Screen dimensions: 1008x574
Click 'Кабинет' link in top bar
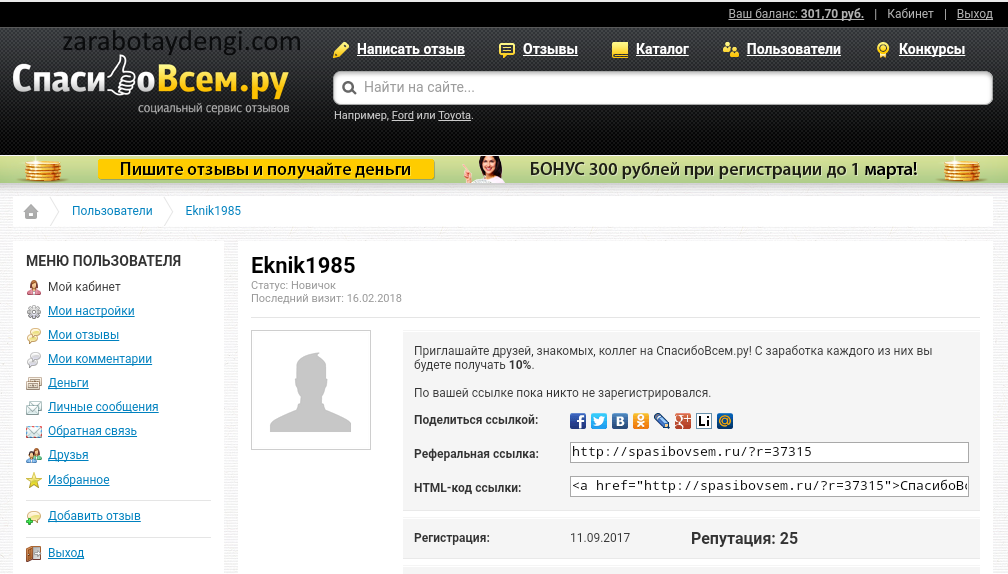tap(910, 14)
